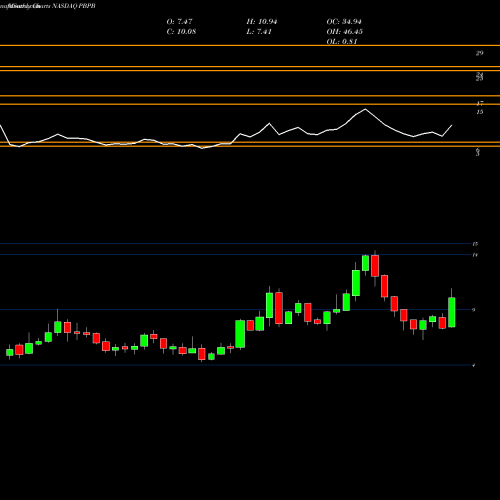The height and width of the screenshot is (500, 500).
Task: Click the low price value L: 7.41
Action: coord(259,32)
